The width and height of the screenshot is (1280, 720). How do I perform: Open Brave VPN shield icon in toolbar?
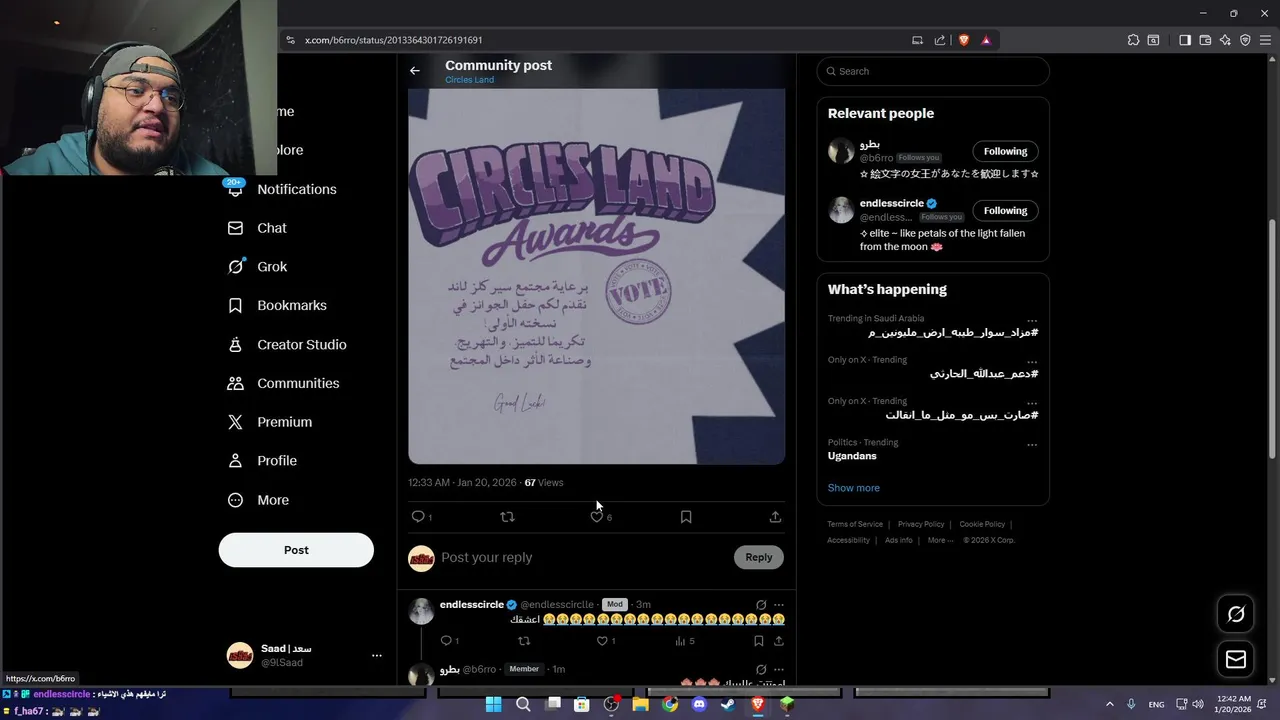1245,40
